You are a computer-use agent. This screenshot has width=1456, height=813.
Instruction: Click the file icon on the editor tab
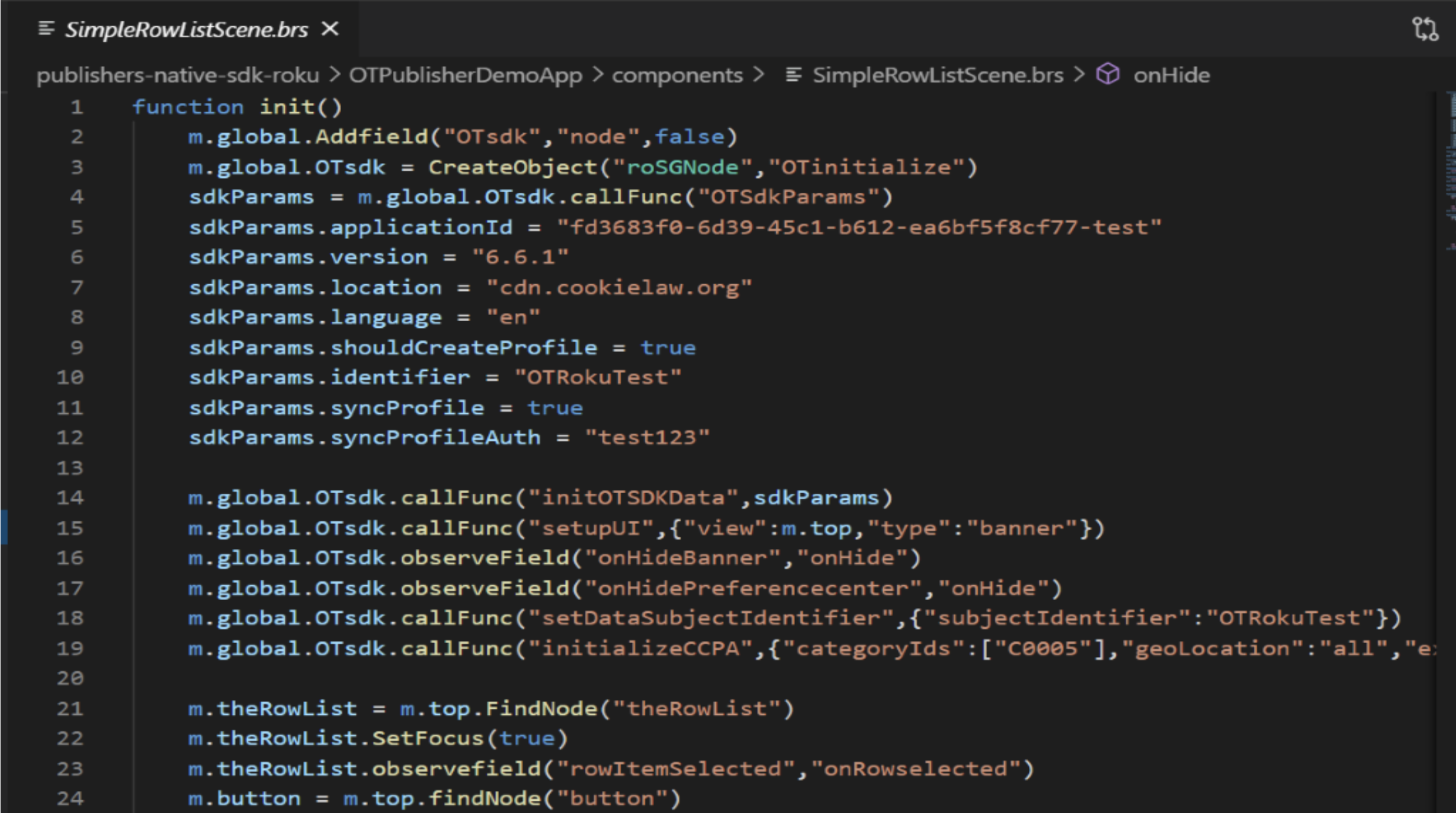tap(46, 28)
